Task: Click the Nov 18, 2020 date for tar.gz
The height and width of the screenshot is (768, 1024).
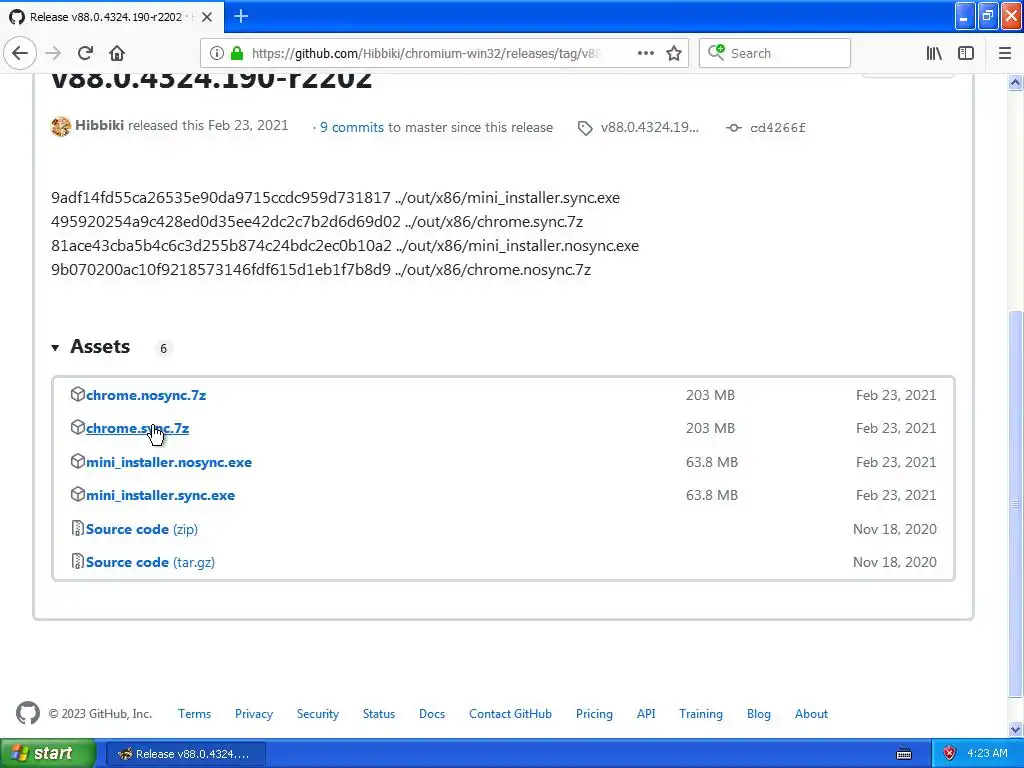Action: click(x=895, y=562)
